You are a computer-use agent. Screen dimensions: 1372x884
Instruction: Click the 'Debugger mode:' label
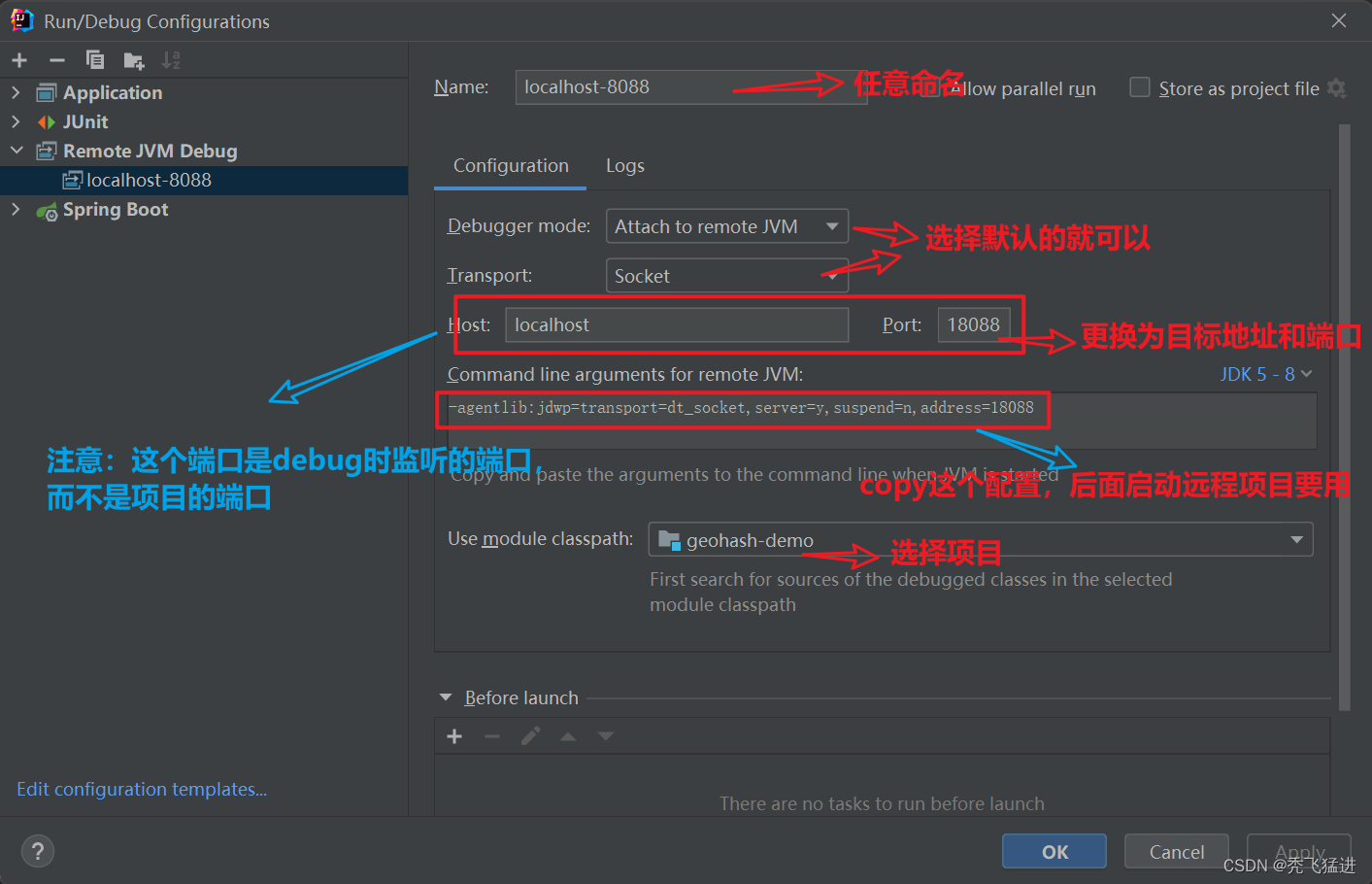coord(519,226)
